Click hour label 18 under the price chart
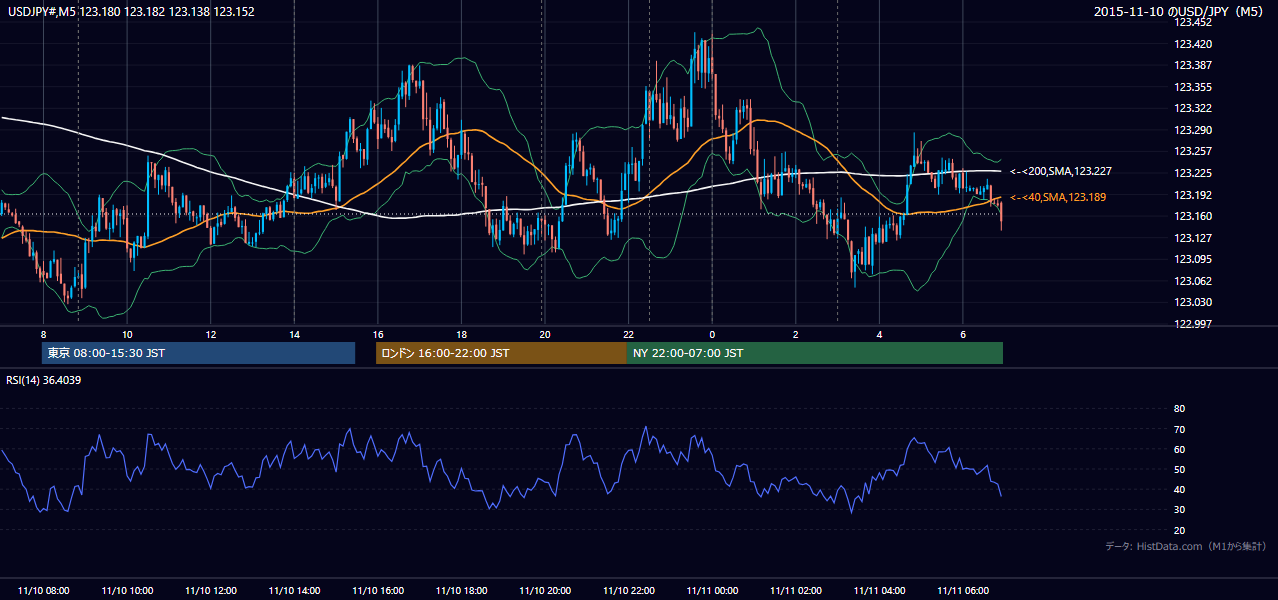Image resolution: width=1278 pixels, height=600 pixels. pyautogui.click(x=461, y=333)
